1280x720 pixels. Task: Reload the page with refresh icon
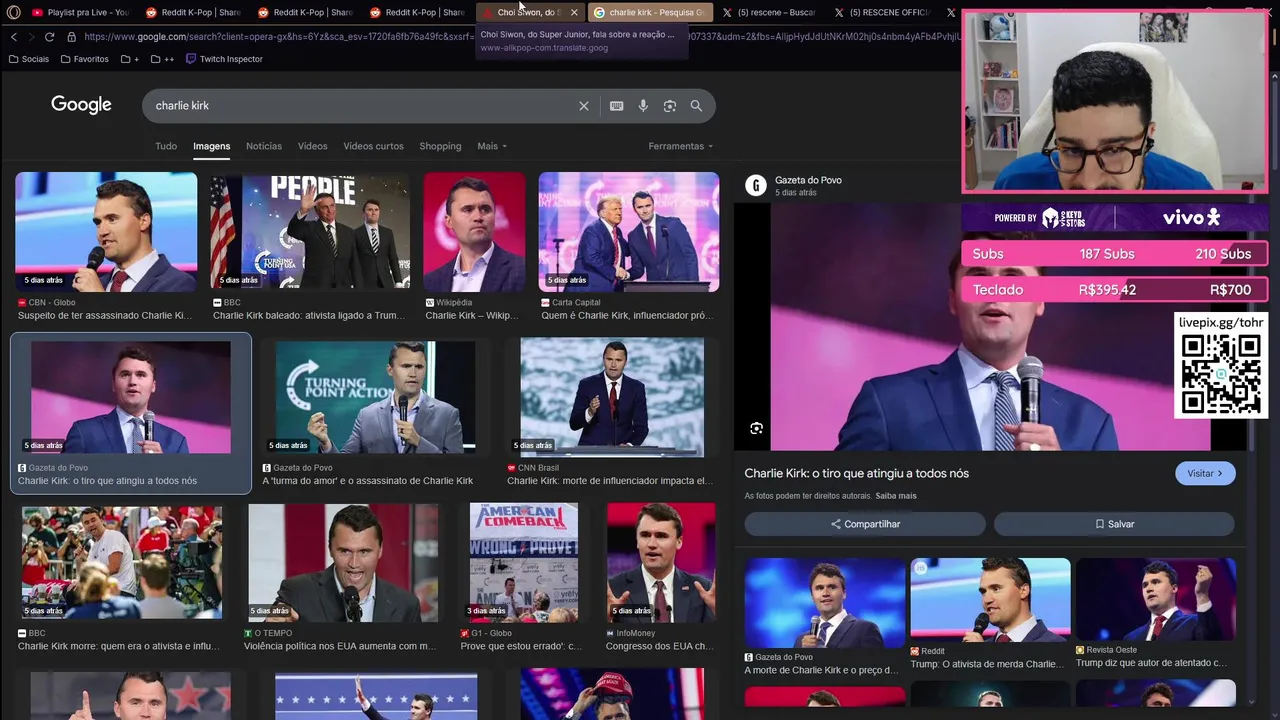point(49,37)
